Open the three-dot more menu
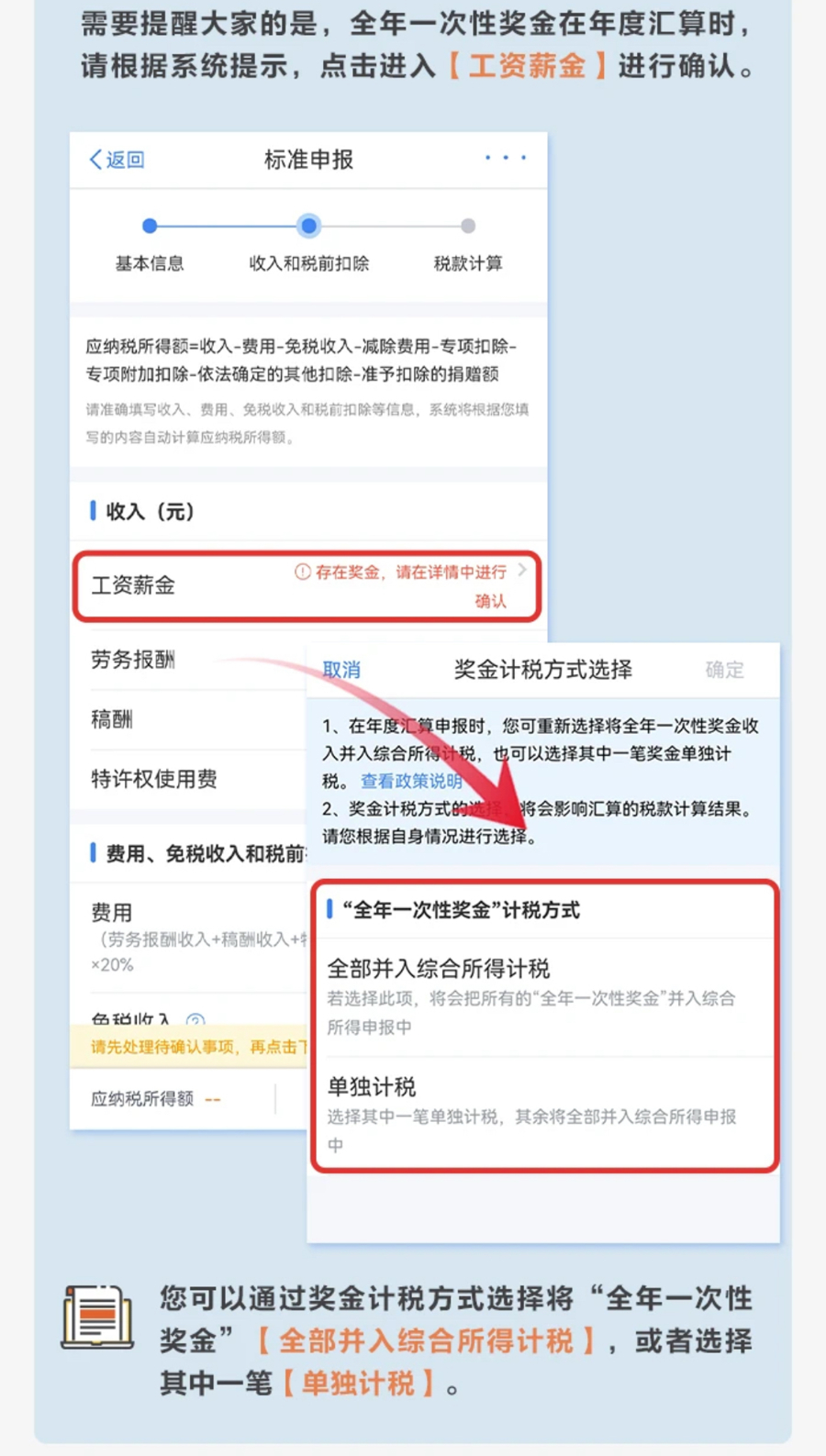Screen dimensions: 826x1456 tap(506, 158)
